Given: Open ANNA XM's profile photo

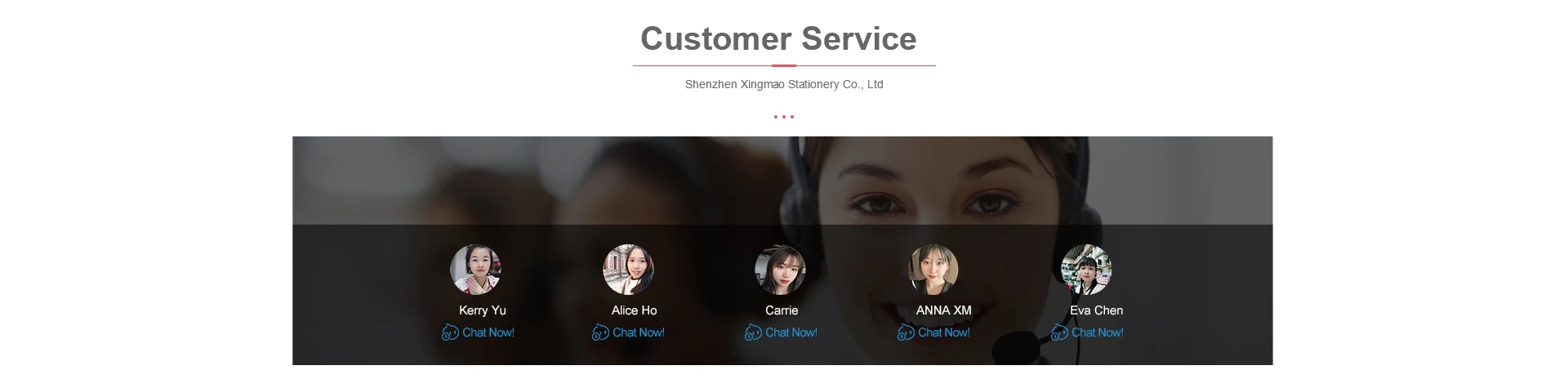Looking at the screenshot, I should [933, 270].
